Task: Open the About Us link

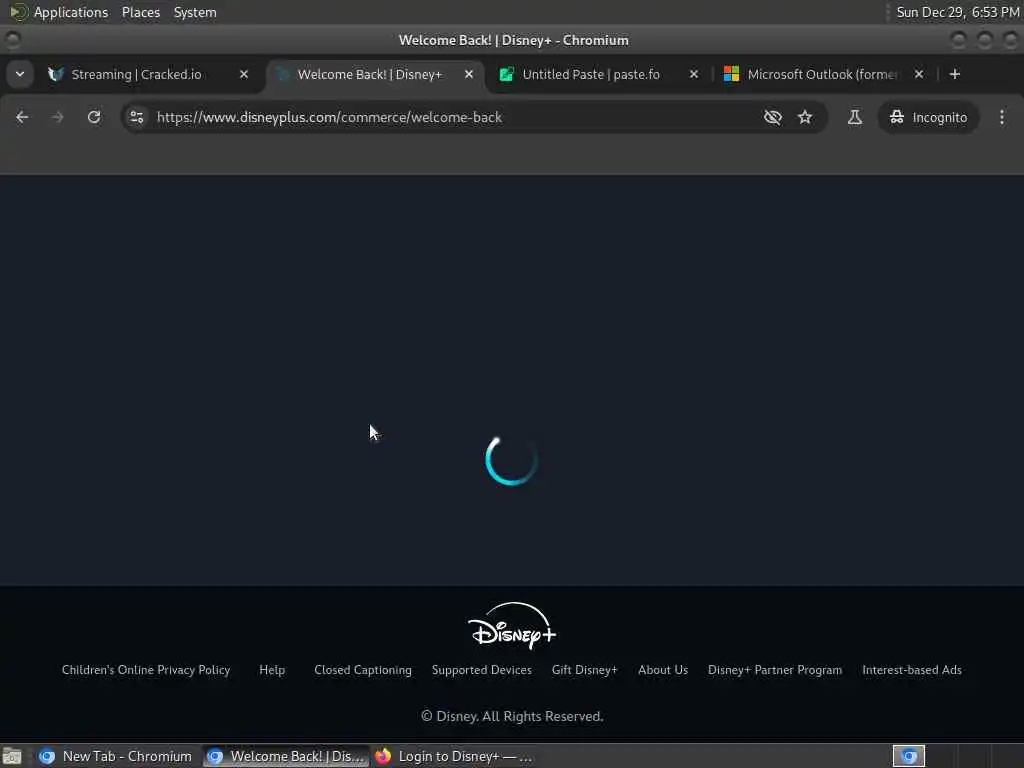Action: [x=663, y=670]
